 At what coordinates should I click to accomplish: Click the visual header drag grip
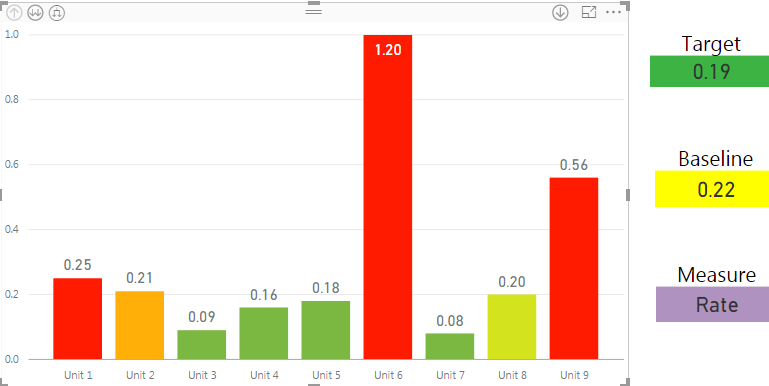tap(313, 11)
